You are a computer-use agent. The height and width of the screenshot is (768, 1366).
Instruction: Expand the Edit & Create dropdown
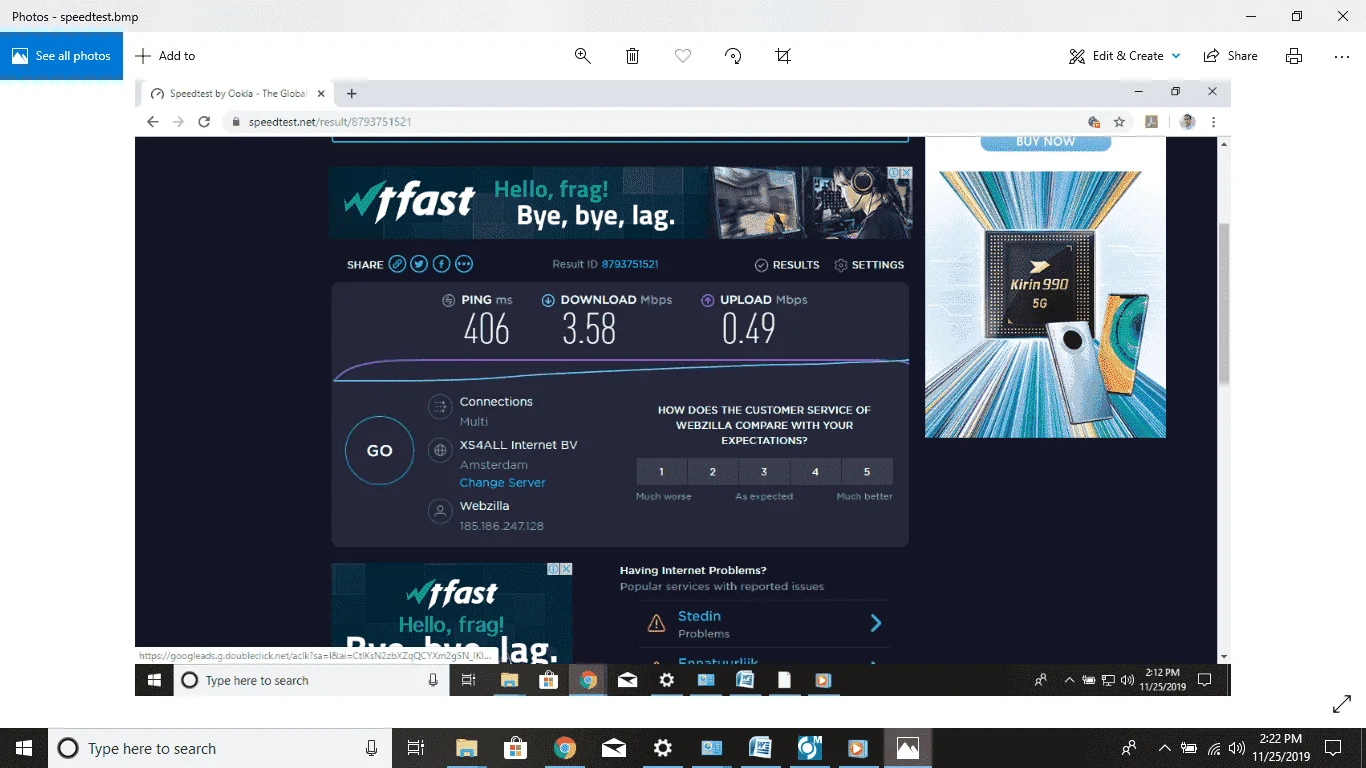click(1125, 56)
